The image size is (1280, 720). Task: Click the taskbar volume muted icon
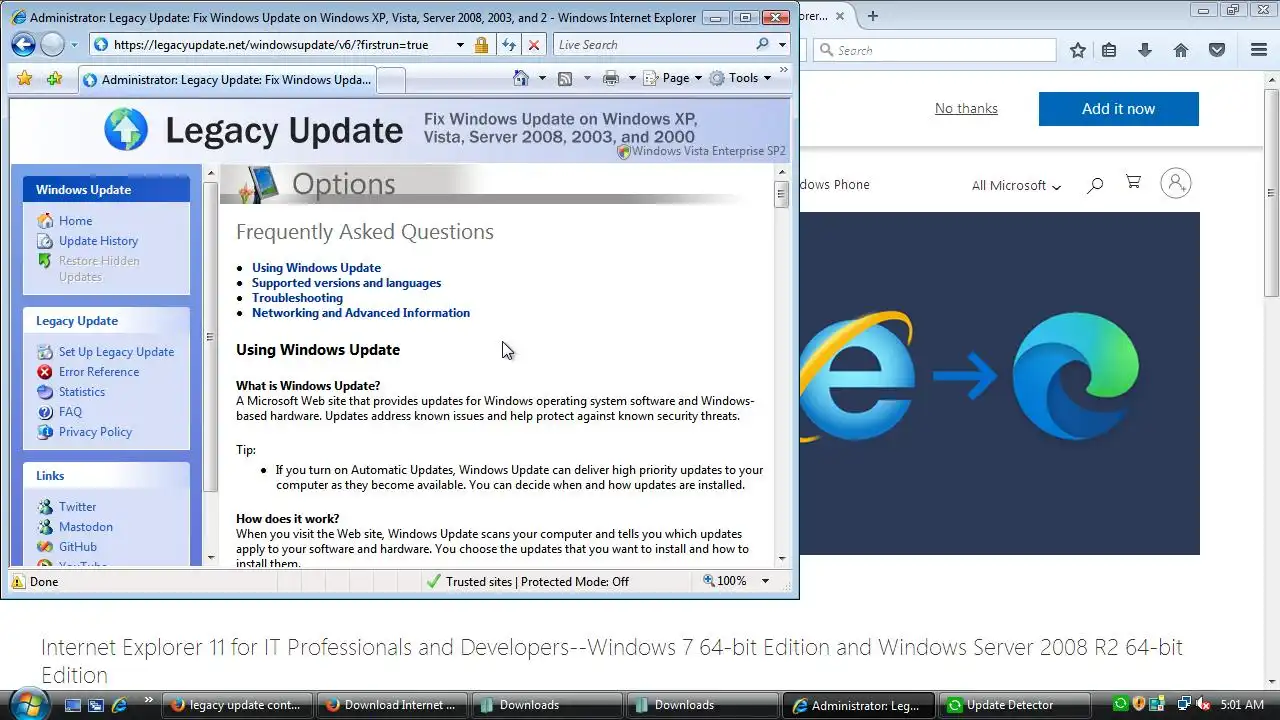pyautogui.click(x=1203, y=705)
